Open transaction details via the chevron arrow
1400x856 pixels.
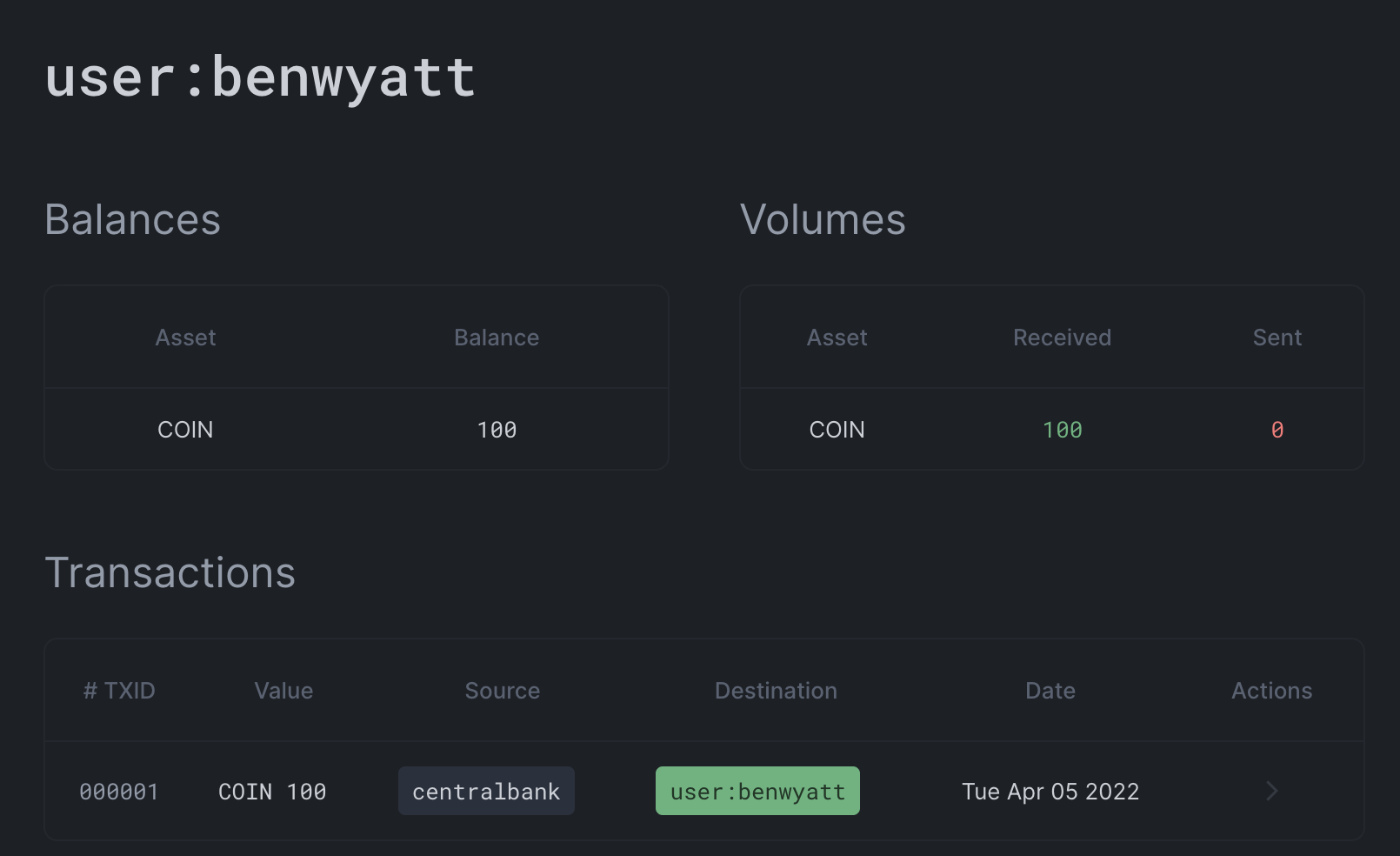(1271, 791)
